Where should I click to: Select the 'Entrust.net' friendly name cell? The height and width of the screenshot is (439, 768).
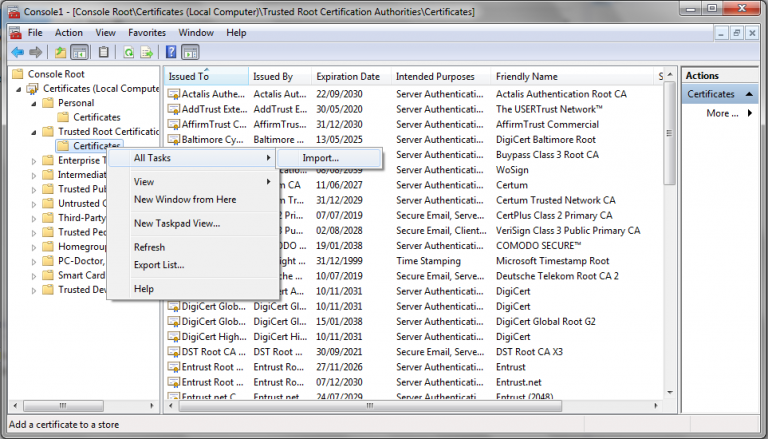click(x=519, y=382)
